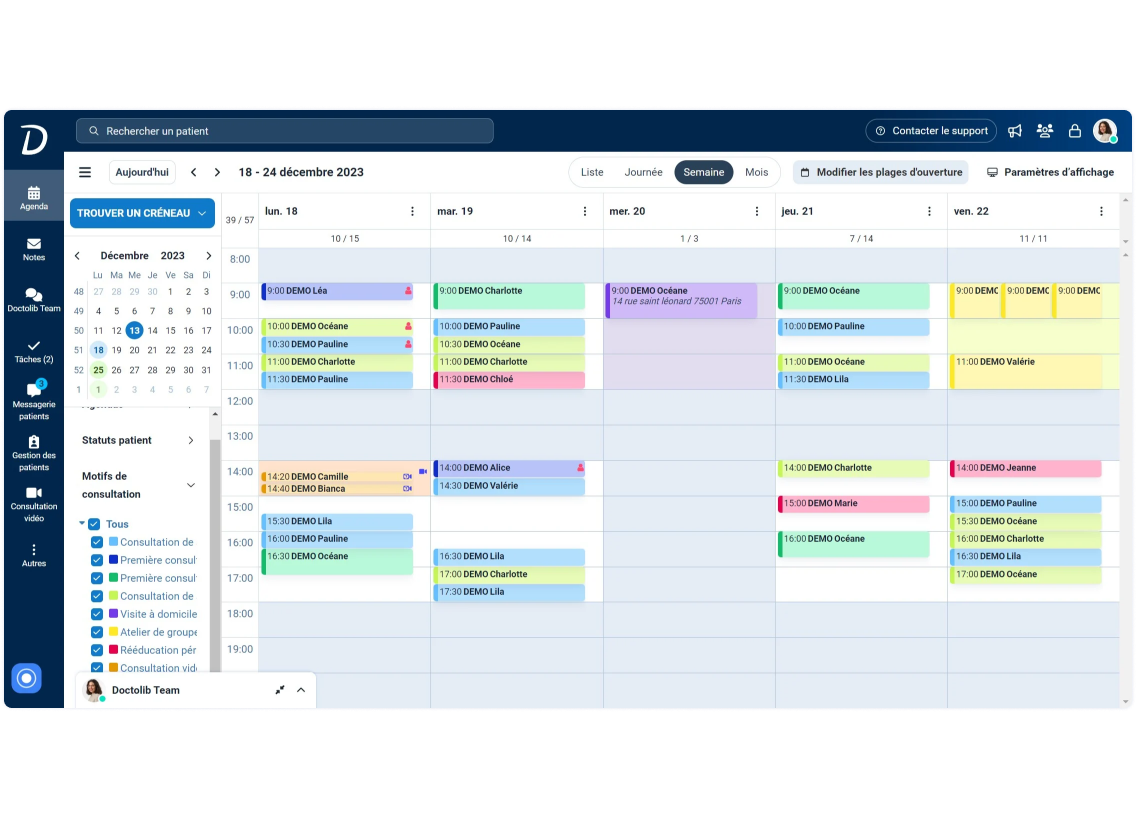Uncheck the Atelier de groupe filter
This screenshot has width=1136, height=816.
(x=97, y=632)
